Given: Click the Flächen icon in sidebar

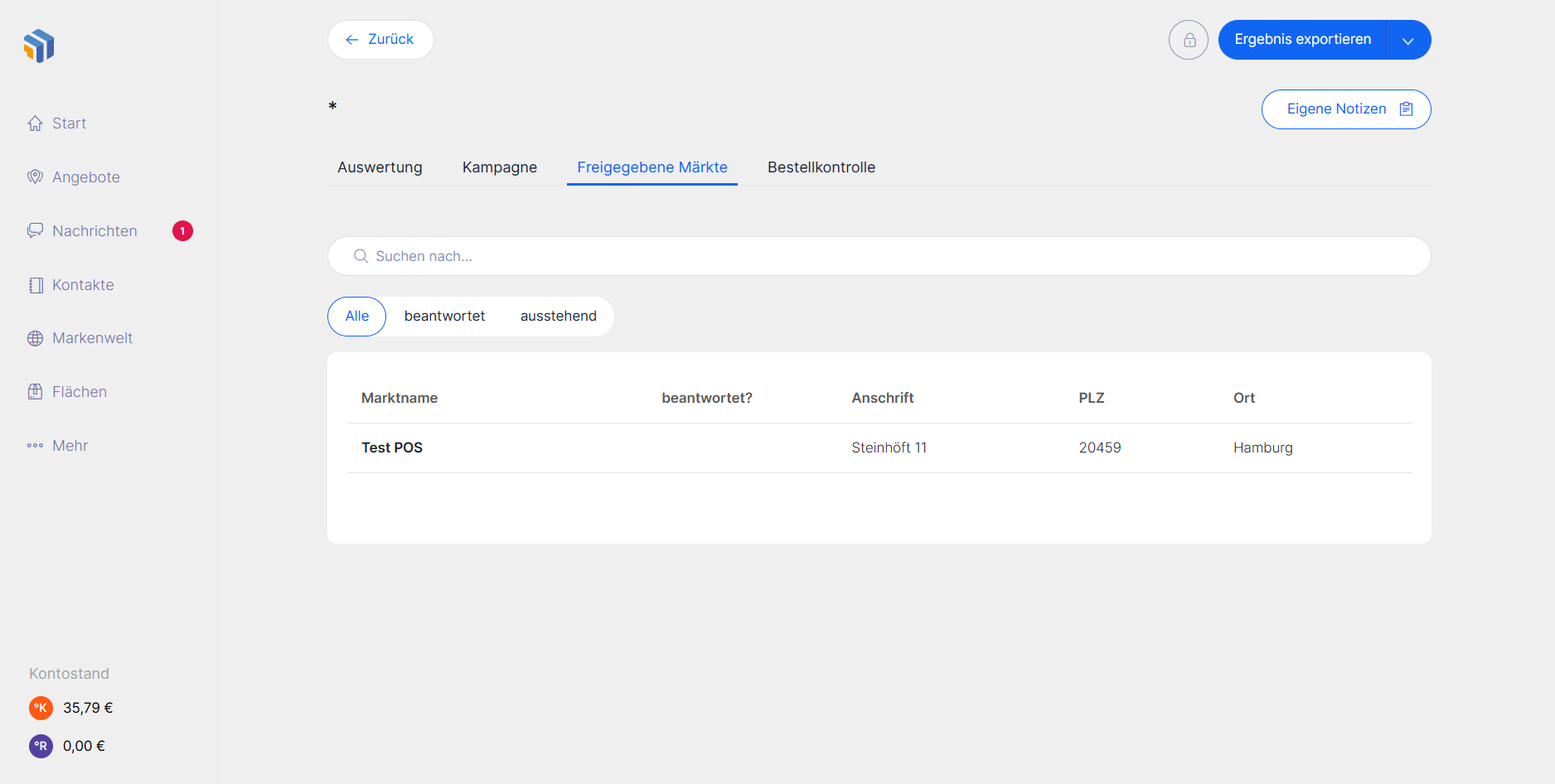Looking at the screenshot, I should pyautogui.click(x=35, y=392).
